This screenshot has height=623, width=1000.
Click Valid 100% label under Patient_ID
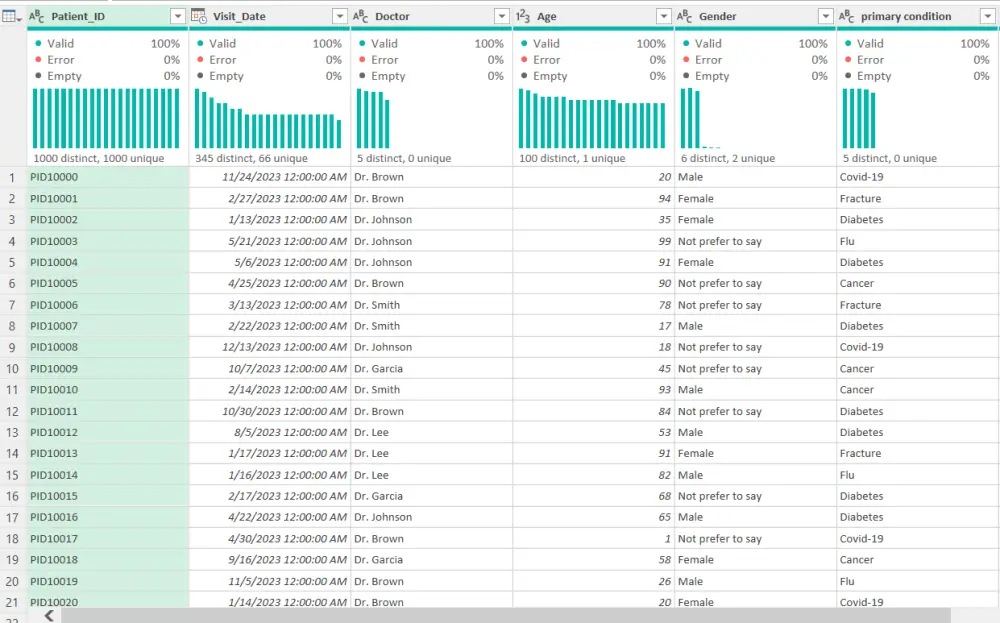click(x=107, y=43)
